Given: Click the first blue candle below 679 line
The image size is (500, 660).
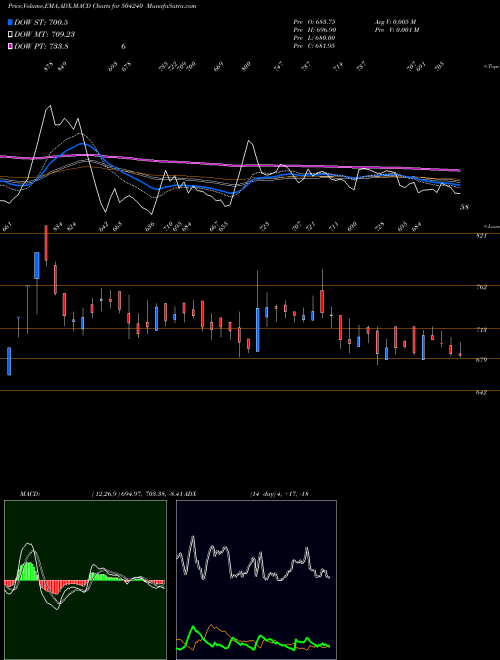Looking at the screenshot, I should [9, 361].
